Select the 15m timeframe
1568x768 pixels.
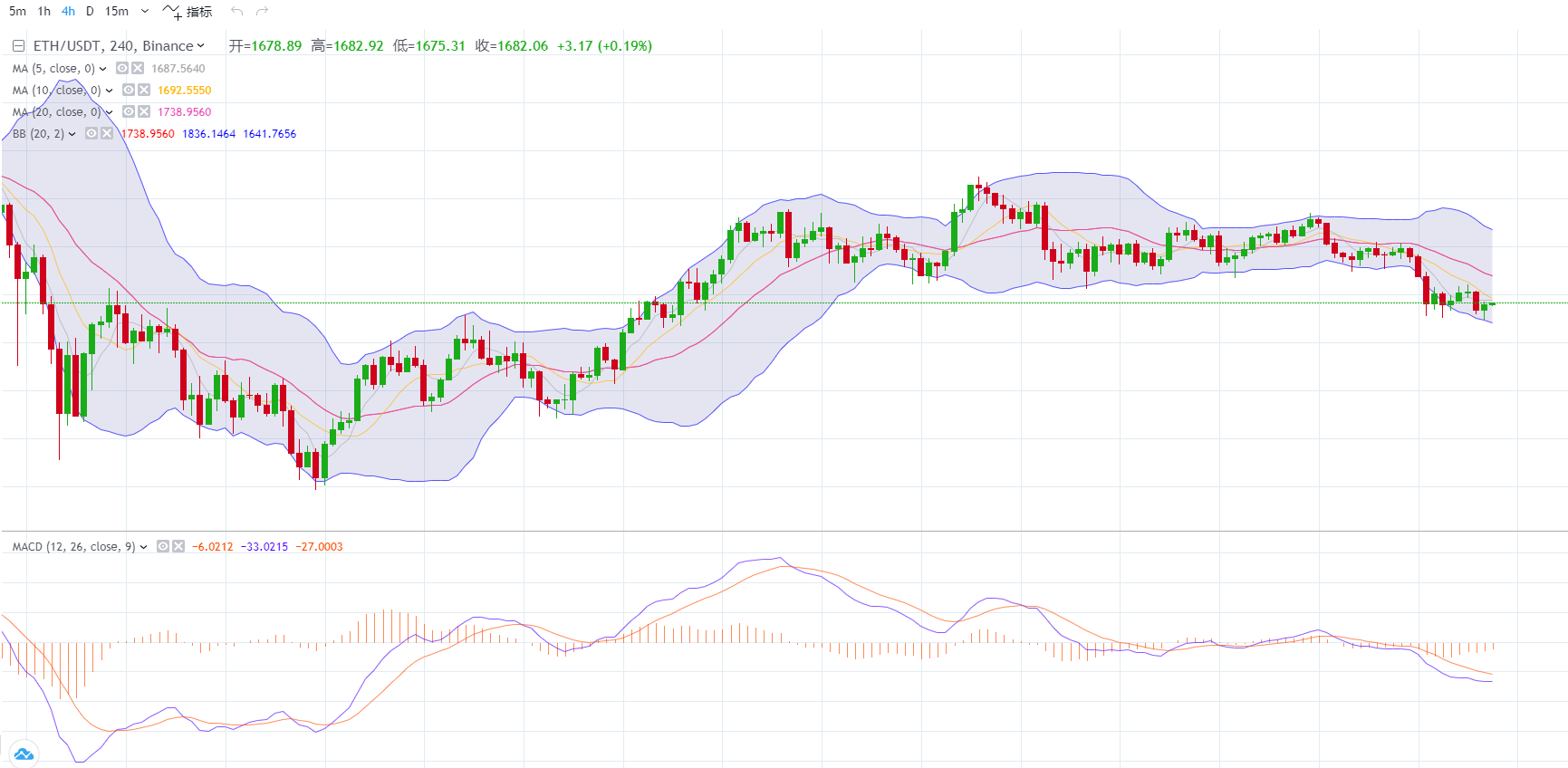click(117, 12)
